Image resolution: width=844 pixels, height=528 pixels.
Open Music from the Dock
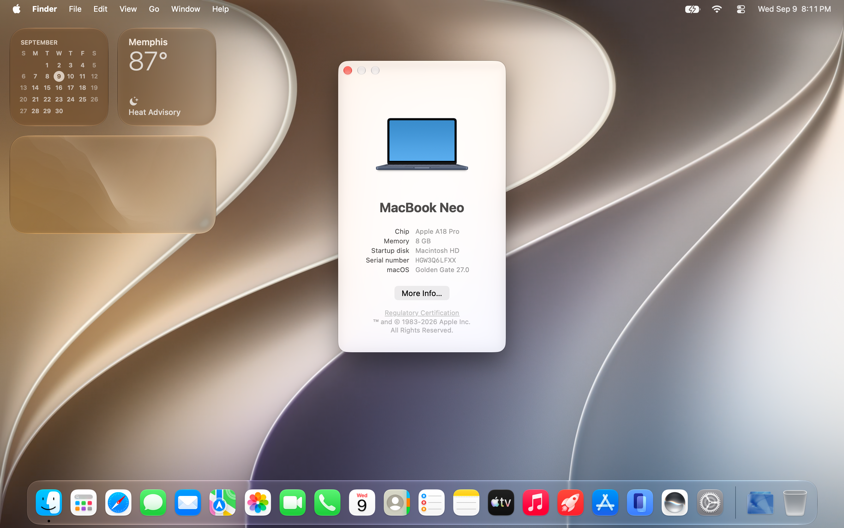click(x=536, y=503)
